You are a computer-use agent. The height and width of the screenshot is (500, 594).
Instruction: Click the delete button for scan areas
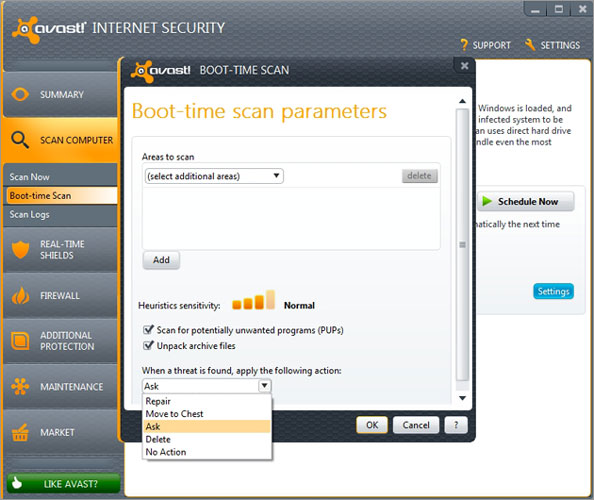click(x=419, y=176)
